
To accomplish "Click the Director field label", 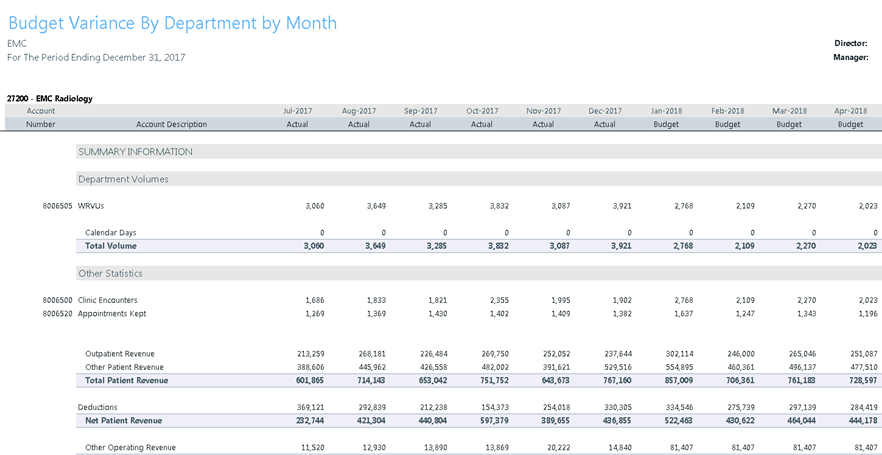I will click(x=850, y=44).
